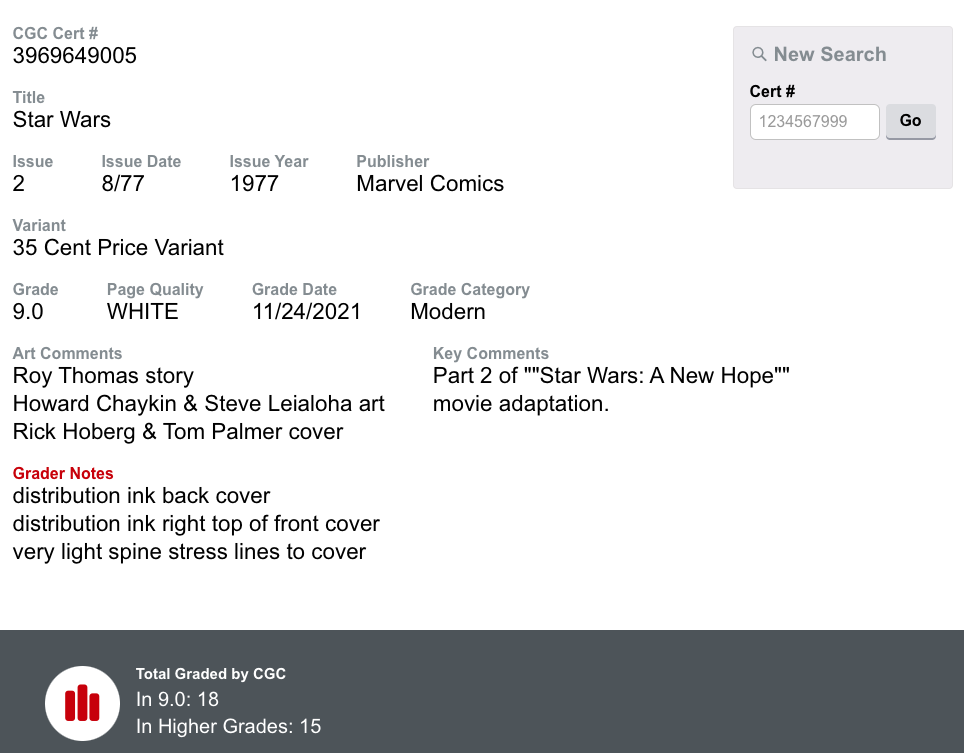Focus the Cert # input field

coord(814,122)
